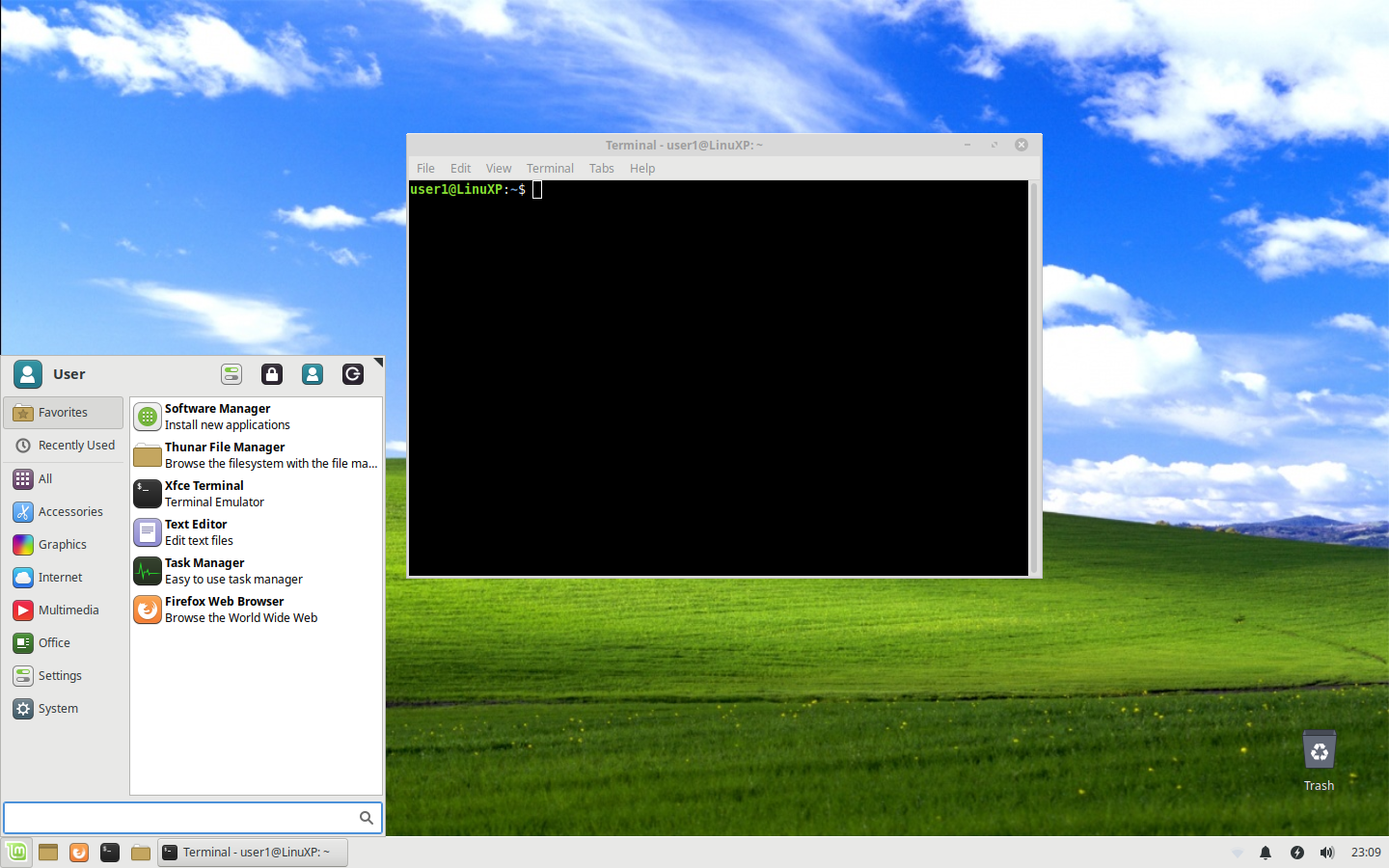Open the Graphics category

(x=64, y=544)
